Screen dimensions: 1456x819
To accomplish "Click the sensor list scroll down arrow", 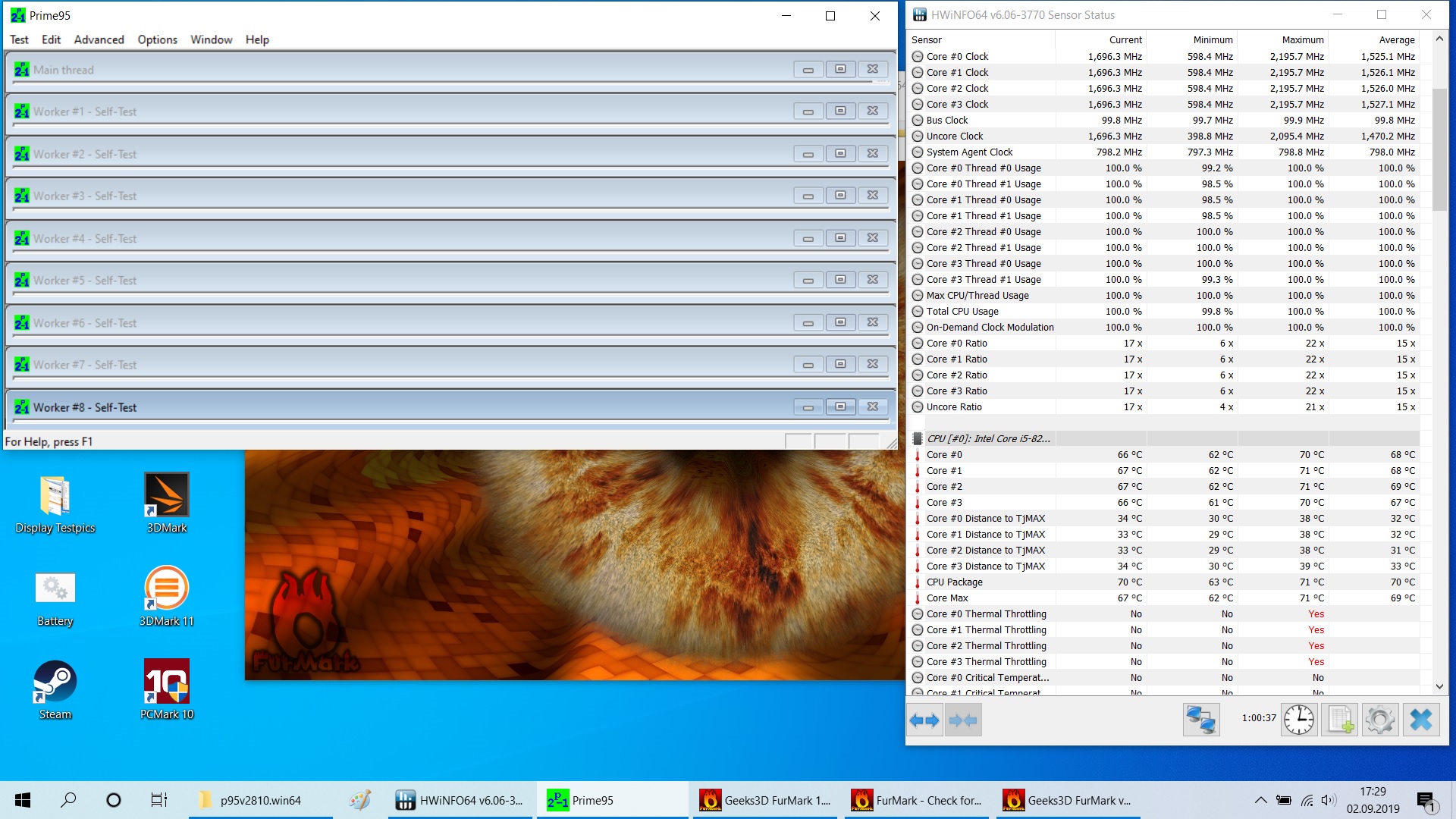I will pos(1439,686).
